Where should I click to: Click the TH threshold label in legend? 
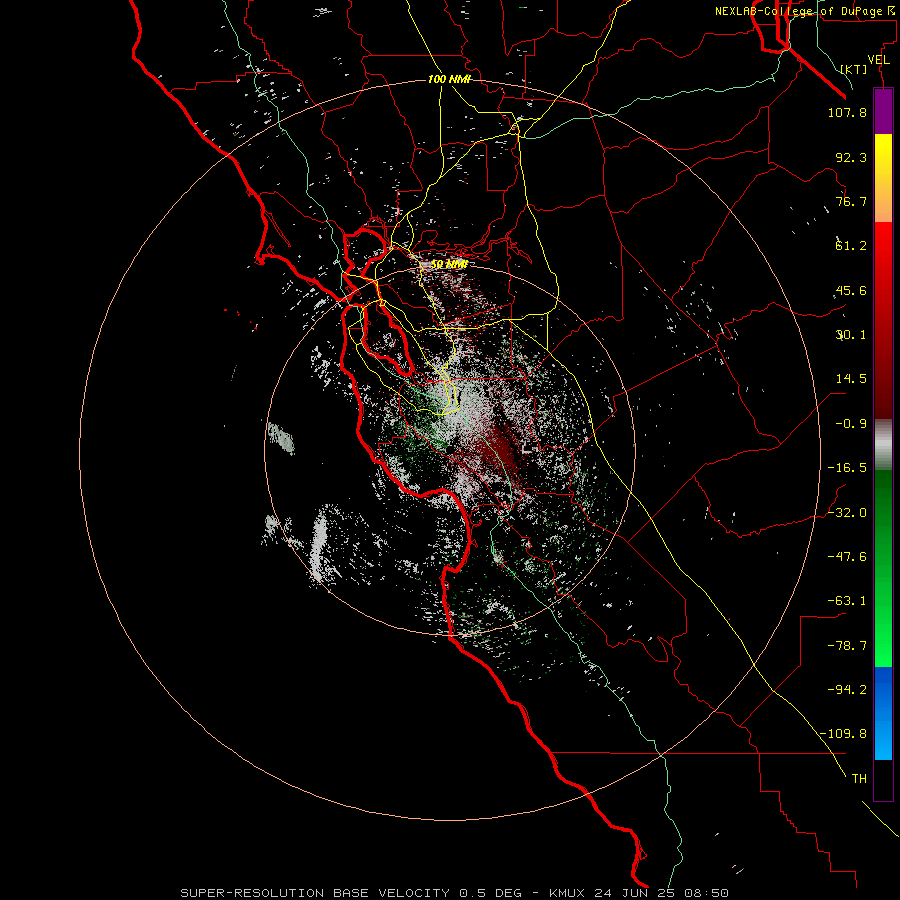click(x=859, y=779)
